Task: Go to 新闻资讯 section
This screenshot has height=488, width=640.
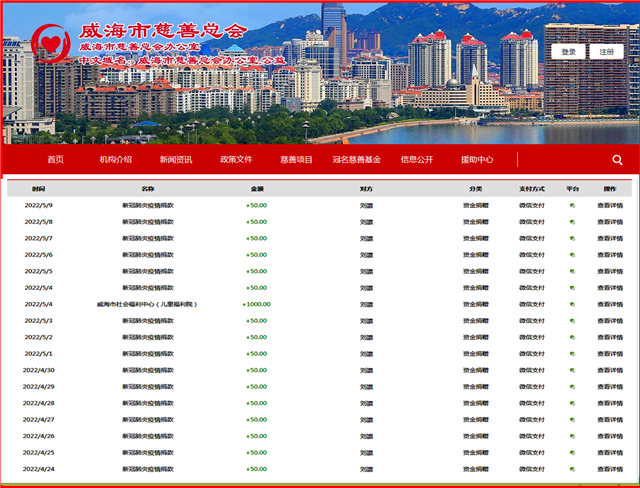Action: pos(176,160)
